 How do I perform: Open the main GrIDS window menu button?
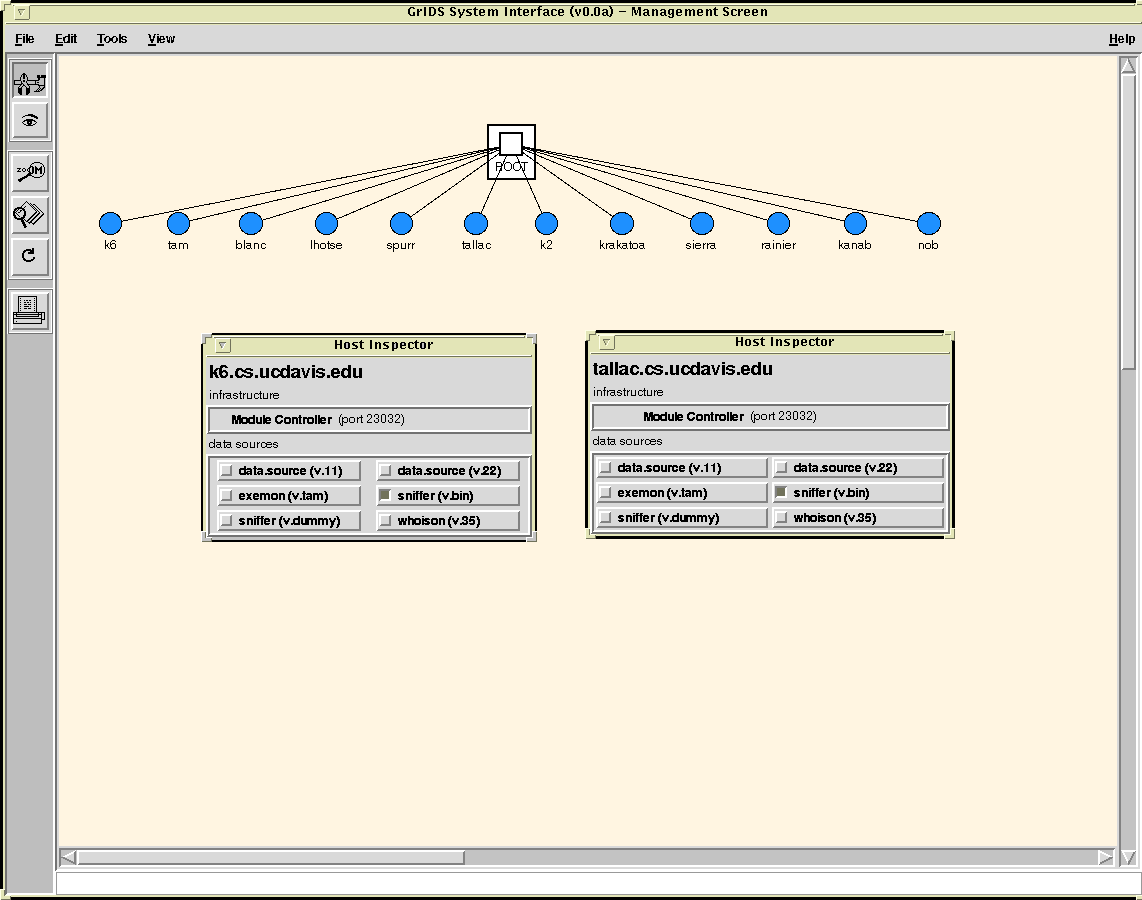pos(21,12)
